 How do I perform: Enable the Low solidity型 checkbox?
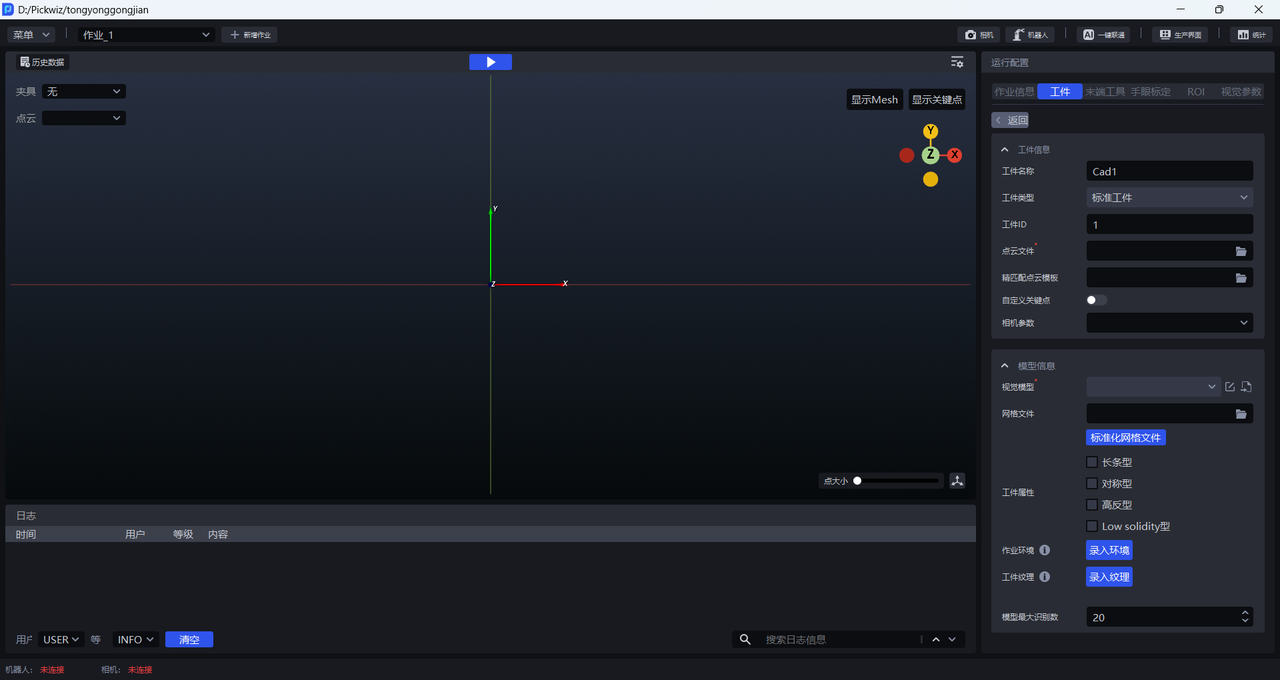click(1092, 526)
